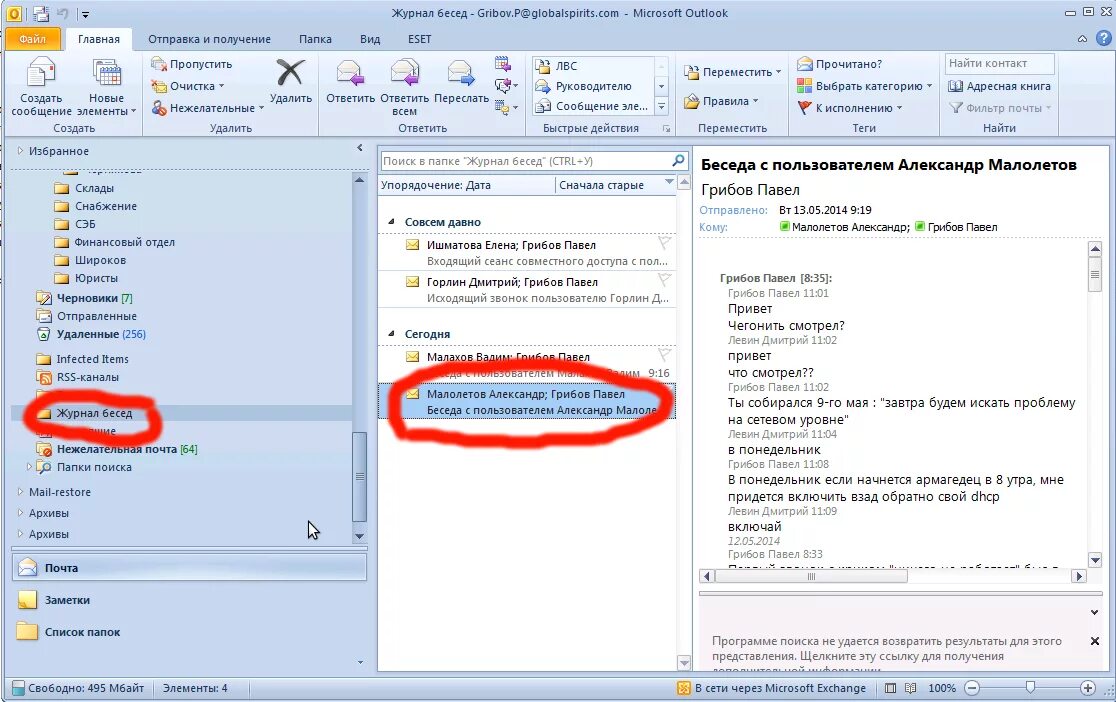
Task: Select the Склады folder
Action: coord(95,189)
